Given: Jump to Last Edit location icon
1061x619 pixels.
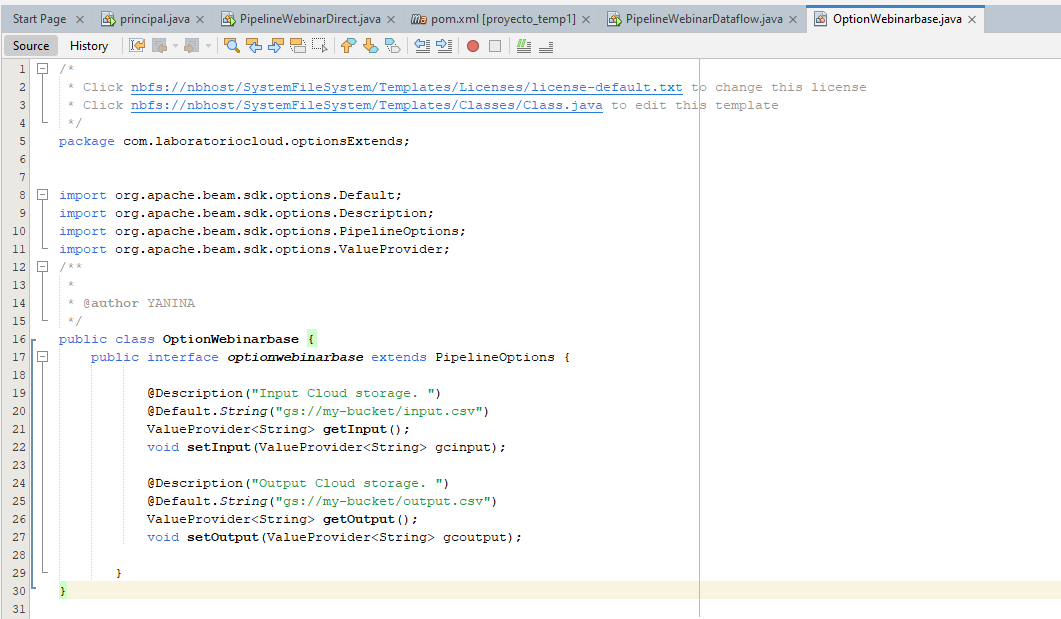Looking at the screenshot, I should coord(135,46).
